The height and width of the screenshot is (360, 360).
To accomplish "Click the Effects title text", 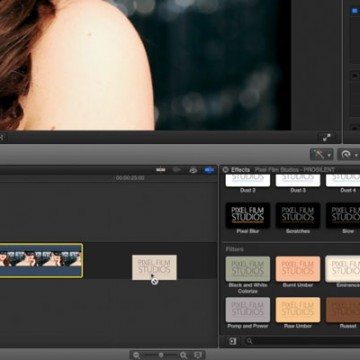I will coord(240,170).
